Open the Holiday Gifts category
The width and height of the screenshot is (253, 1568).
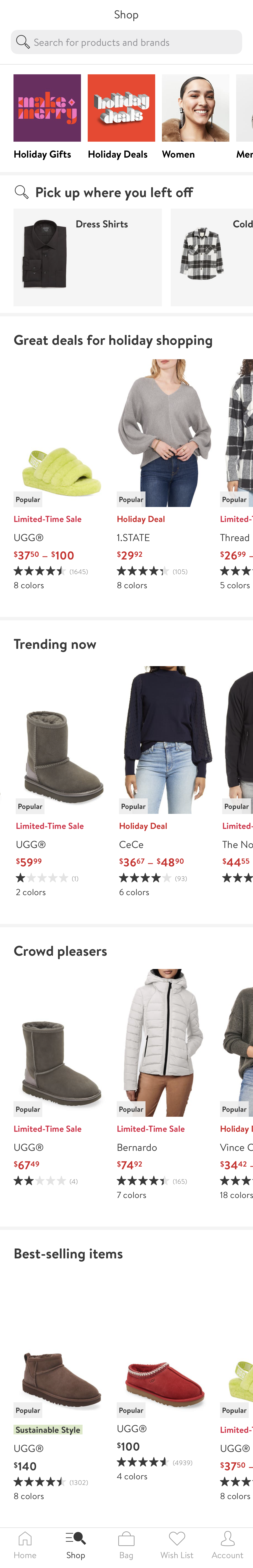[x=47, y=108]
